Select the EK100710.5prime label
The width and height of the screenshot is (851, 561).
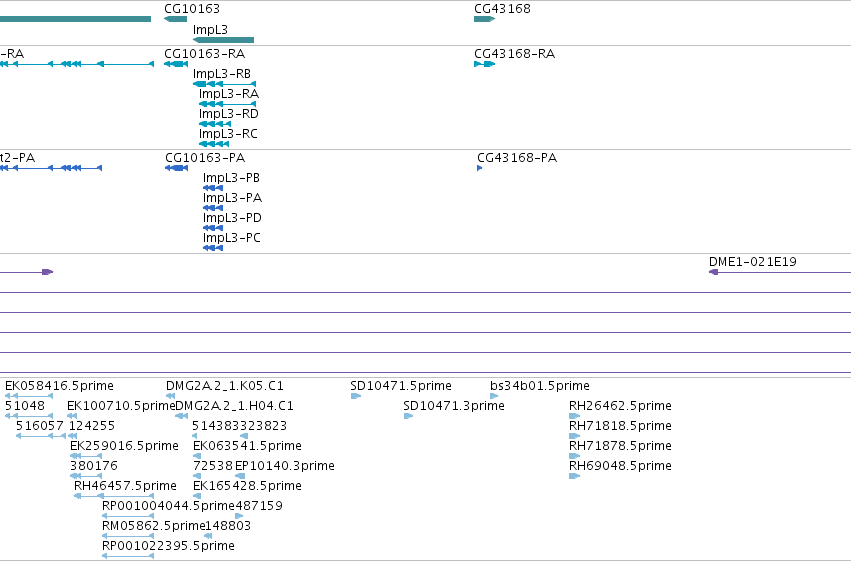point(121,406)
